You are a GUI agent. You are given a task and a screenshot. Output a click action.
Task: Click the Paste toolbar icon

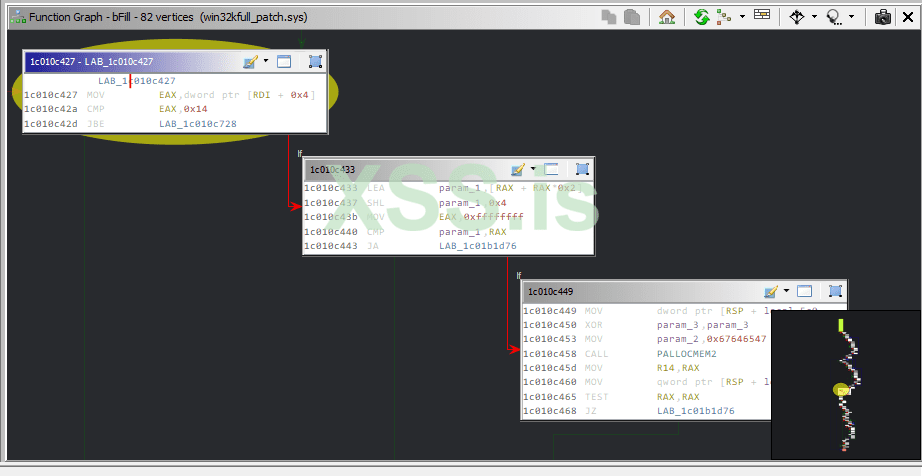pyautogui.click(x=632, y=17)
